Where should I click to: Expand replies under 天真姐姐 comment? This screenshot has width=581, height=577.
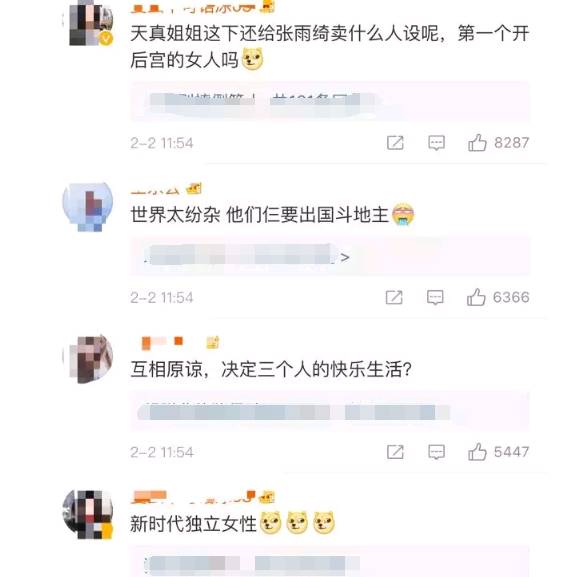coord(330,101)
